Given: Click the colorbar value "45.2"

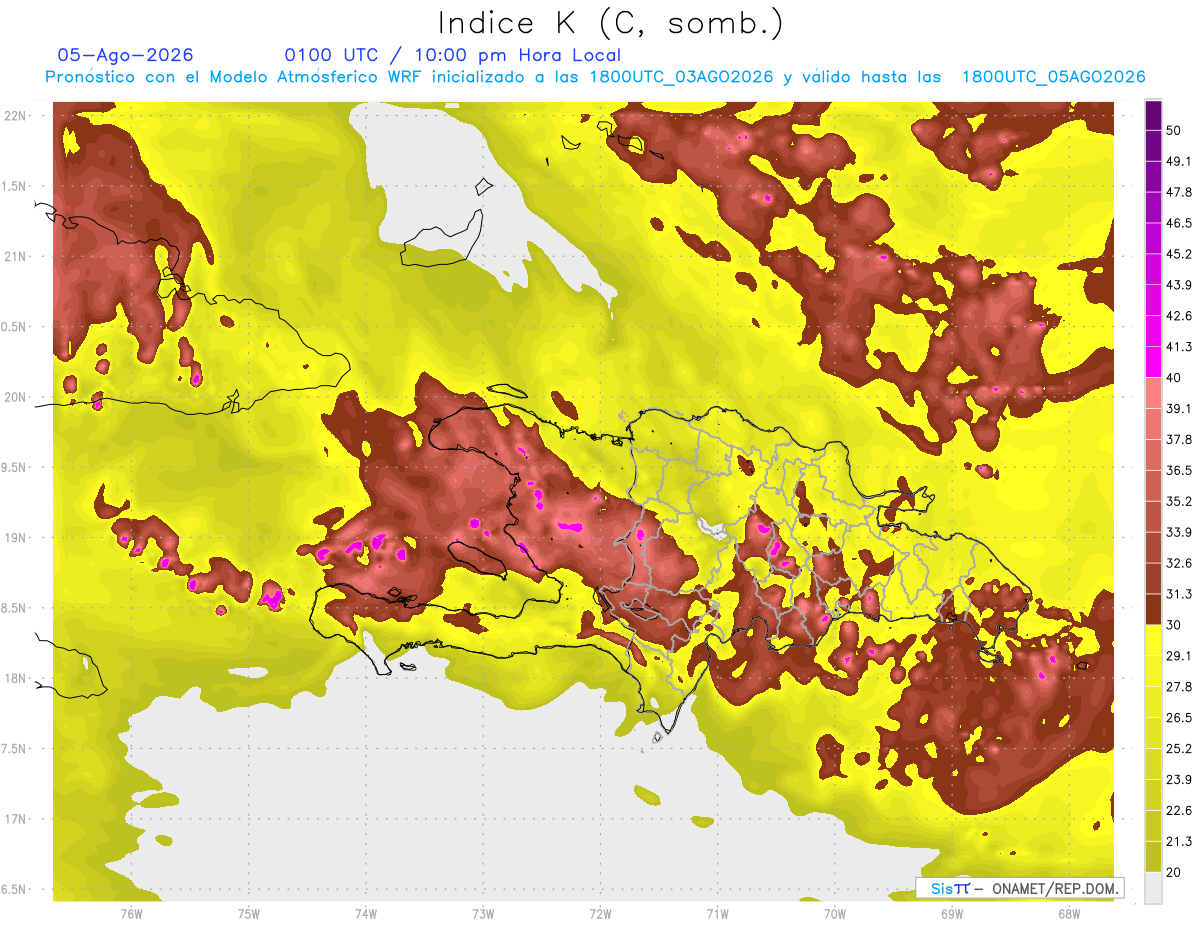Looking at the screenshot, I should coord(1178,254).
